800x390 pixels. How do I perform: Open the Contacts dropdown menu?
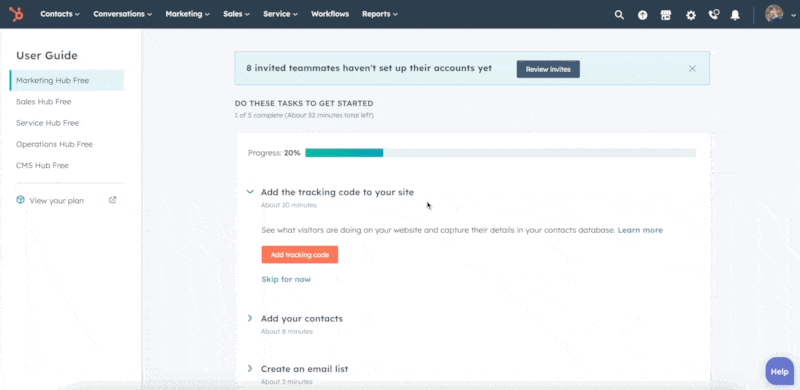tap(60, 14)
